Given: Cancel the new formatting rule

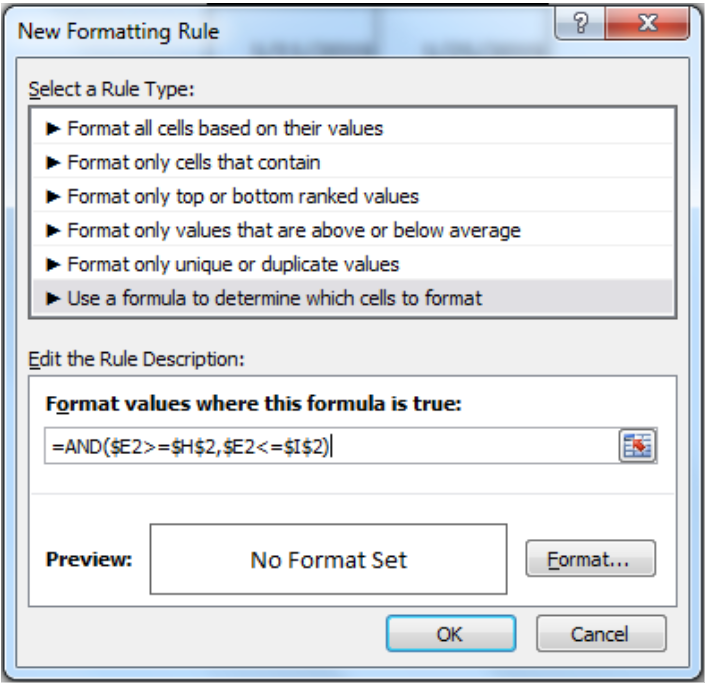Looking at the screenshot, I should (601, 633).
